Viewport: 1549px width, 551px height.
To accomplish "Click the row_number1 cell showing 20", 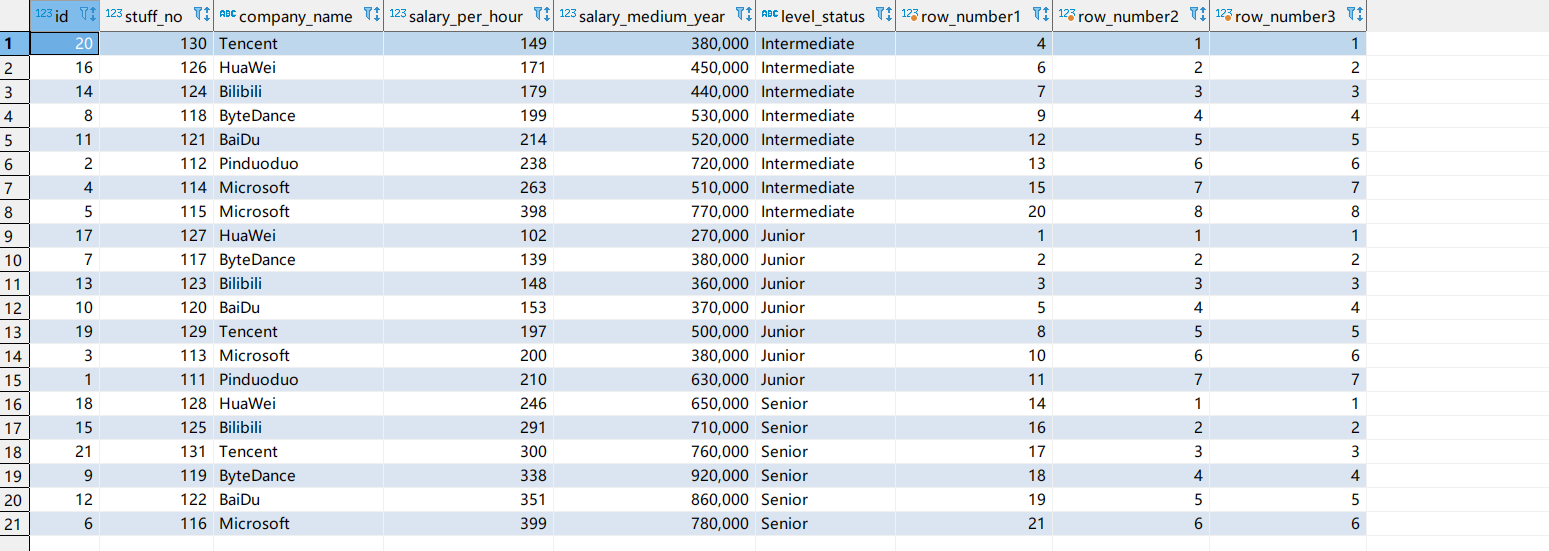I will point(974,211).
